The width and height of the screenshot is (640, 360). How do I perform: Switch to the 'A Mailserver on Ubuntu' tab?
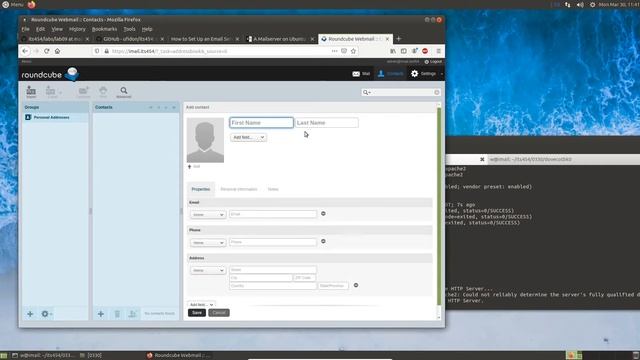tap(280, 39)
